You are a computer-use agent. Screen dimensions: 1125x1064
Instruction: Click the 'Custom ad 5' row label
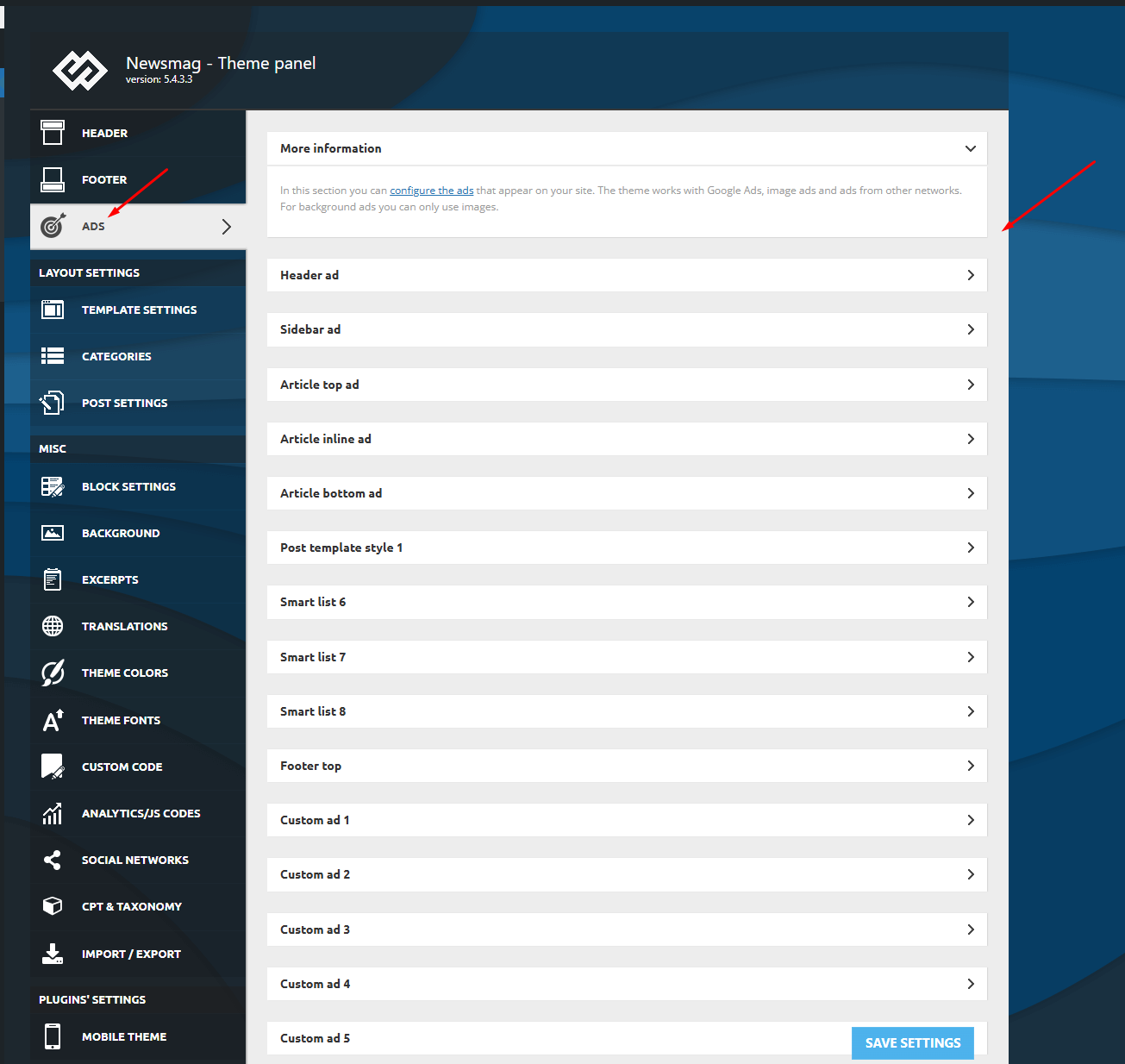point(315,1038)
